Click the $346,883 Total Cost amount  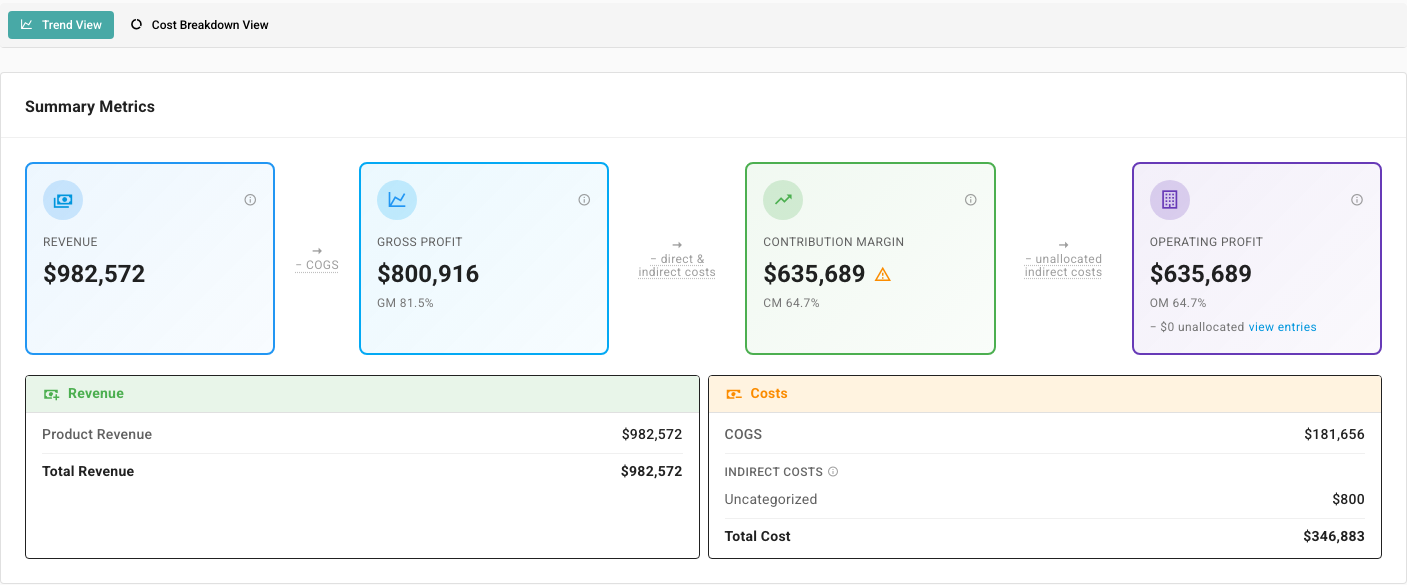[1334, 536]
